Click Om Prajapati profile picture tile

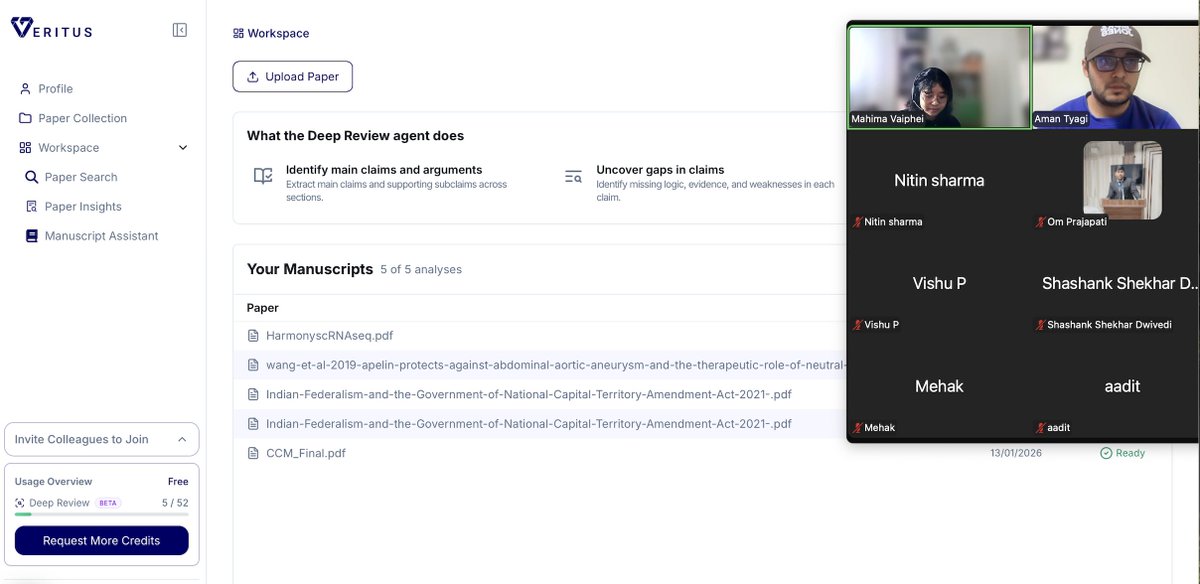coord(1122,180)
